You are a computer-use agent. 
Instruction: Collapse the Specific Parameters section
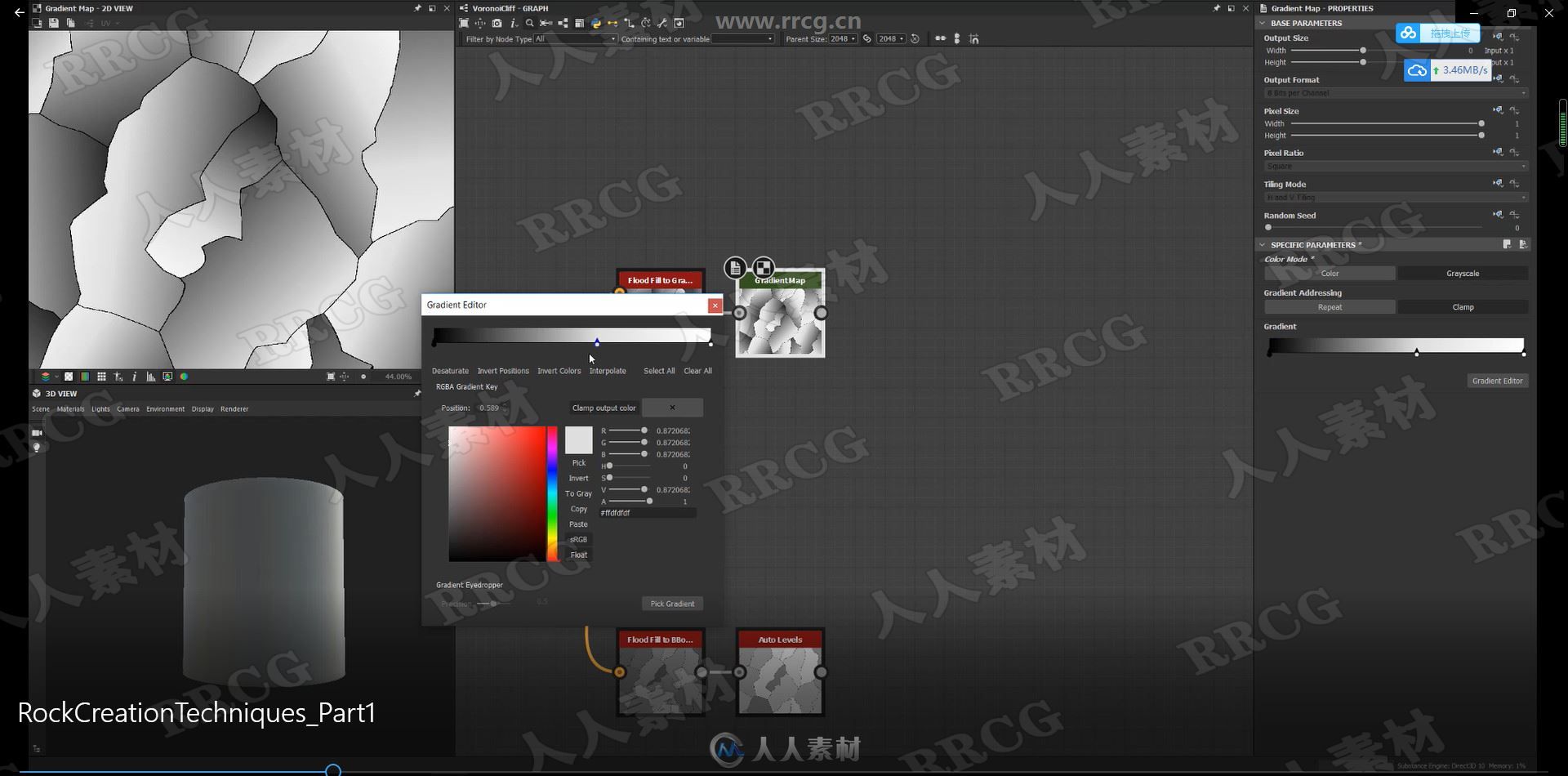point(1262,245)
